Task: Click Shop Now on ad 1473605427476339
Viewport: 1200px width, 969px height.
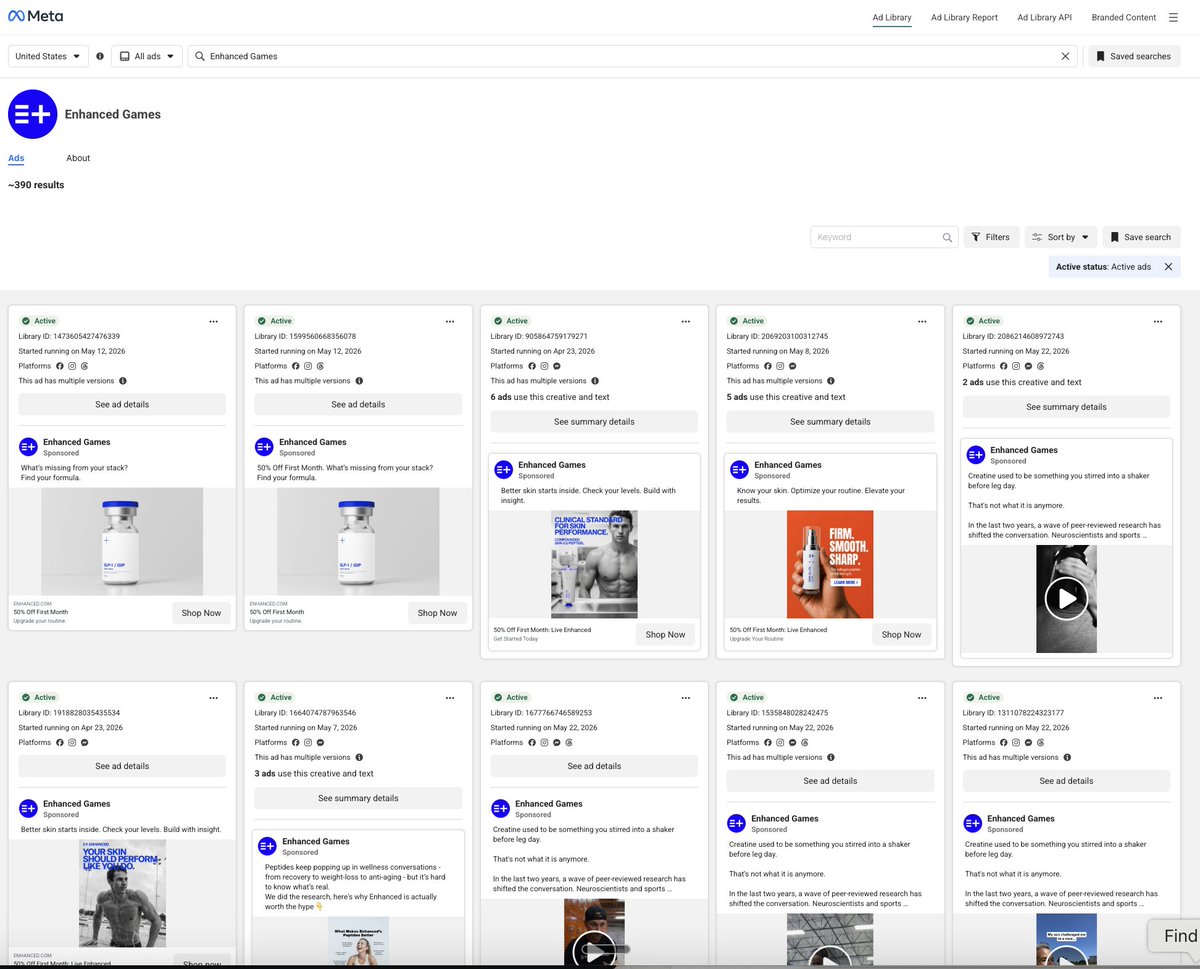Action: [201, 613]
